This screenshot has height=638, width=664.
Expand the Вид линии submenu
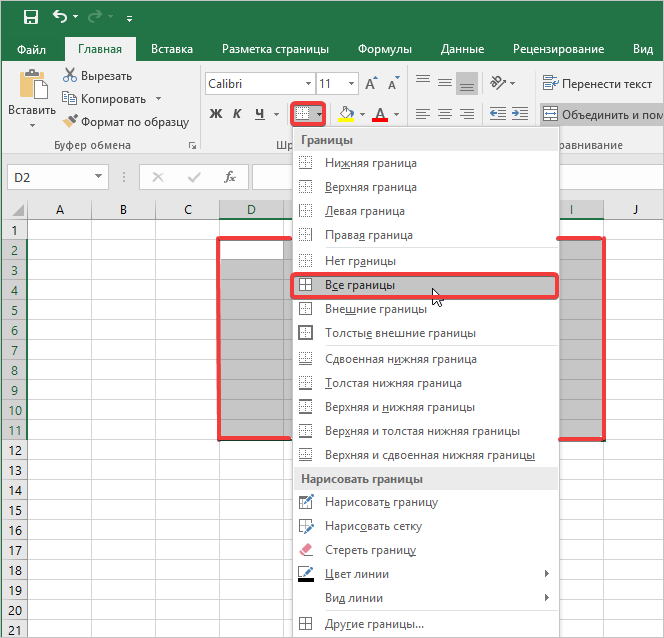(426, 598)
